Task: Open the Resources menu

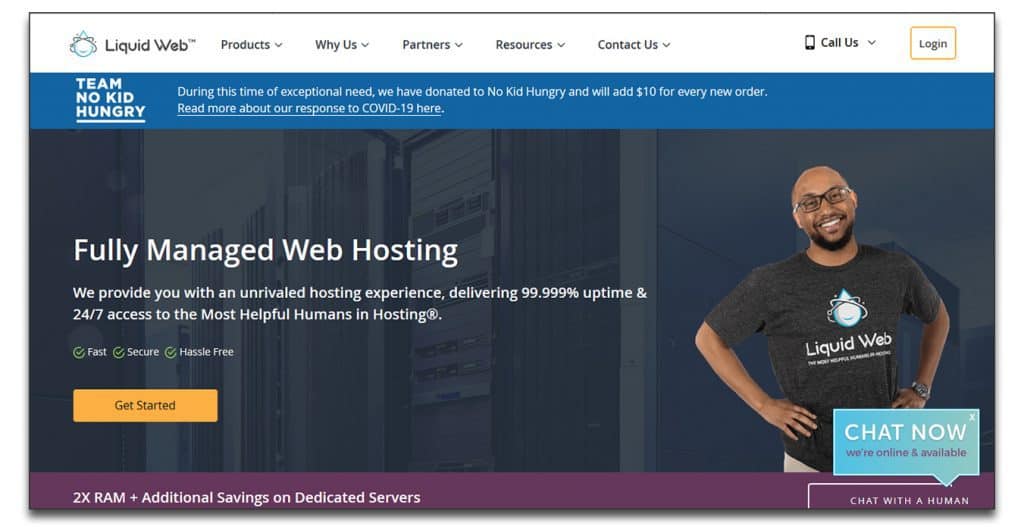Action: coord(530,44)
